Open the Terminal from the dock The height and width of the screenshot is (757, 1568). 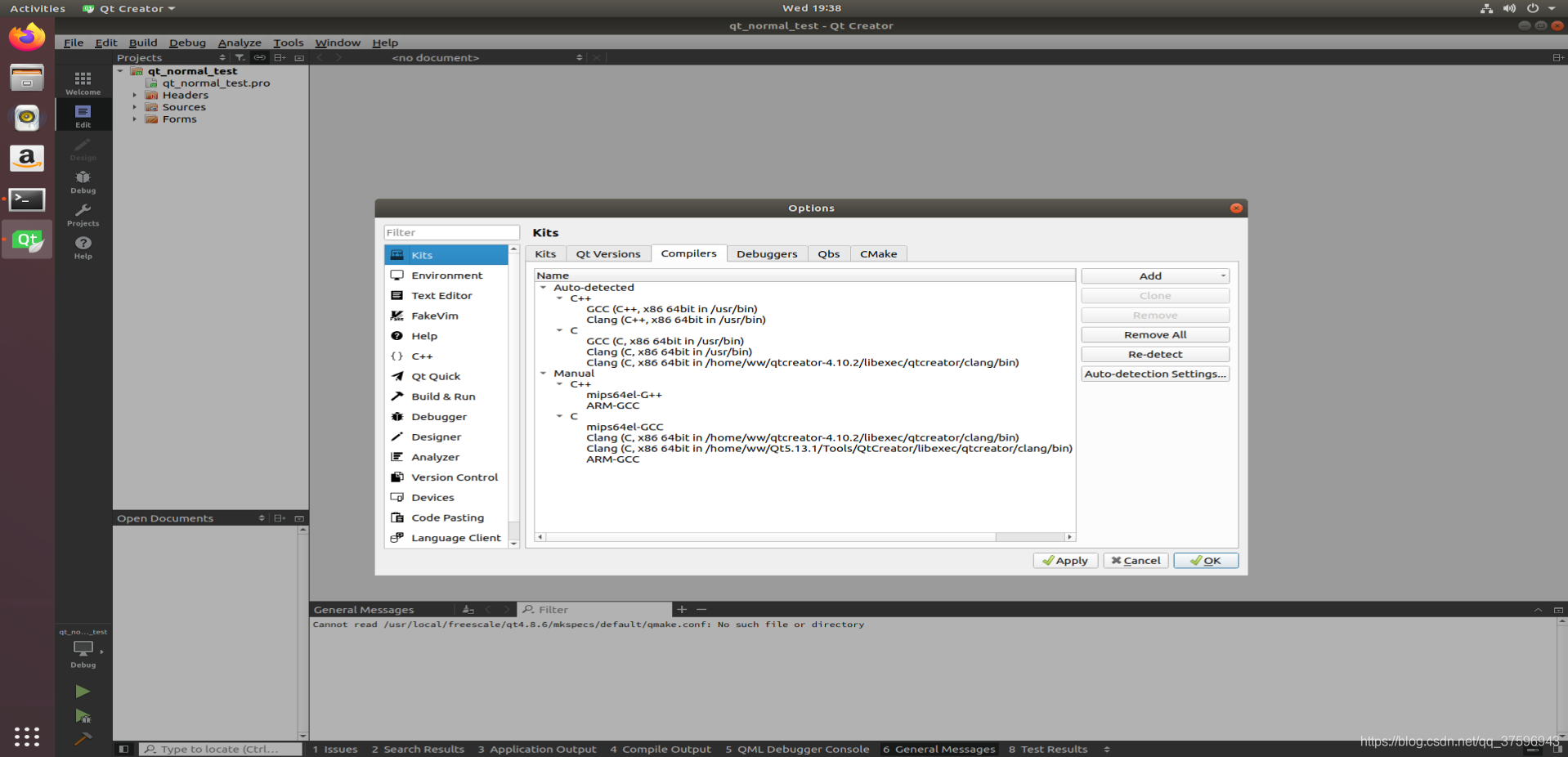click(27, 199)
